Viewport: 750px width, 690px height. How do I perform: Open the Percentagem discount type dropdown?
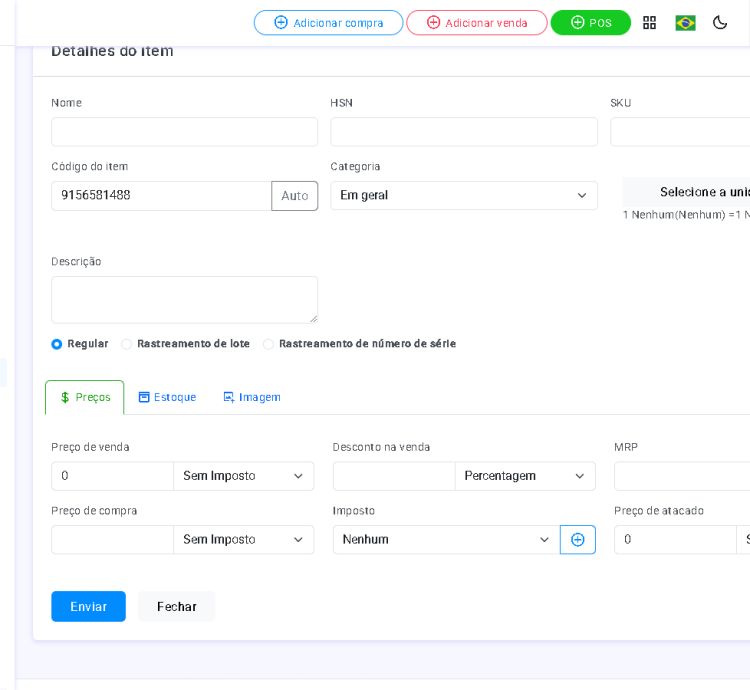click(x=524, y=476)
